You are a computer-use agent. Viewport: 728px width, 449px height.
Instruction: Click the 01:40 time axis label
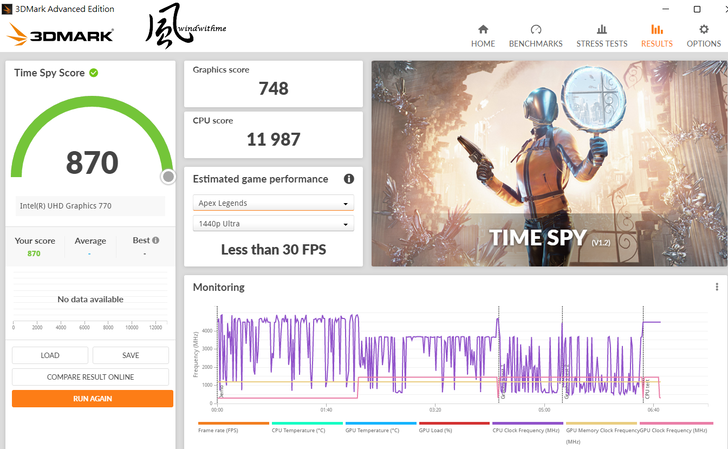(x=326, y=410)
